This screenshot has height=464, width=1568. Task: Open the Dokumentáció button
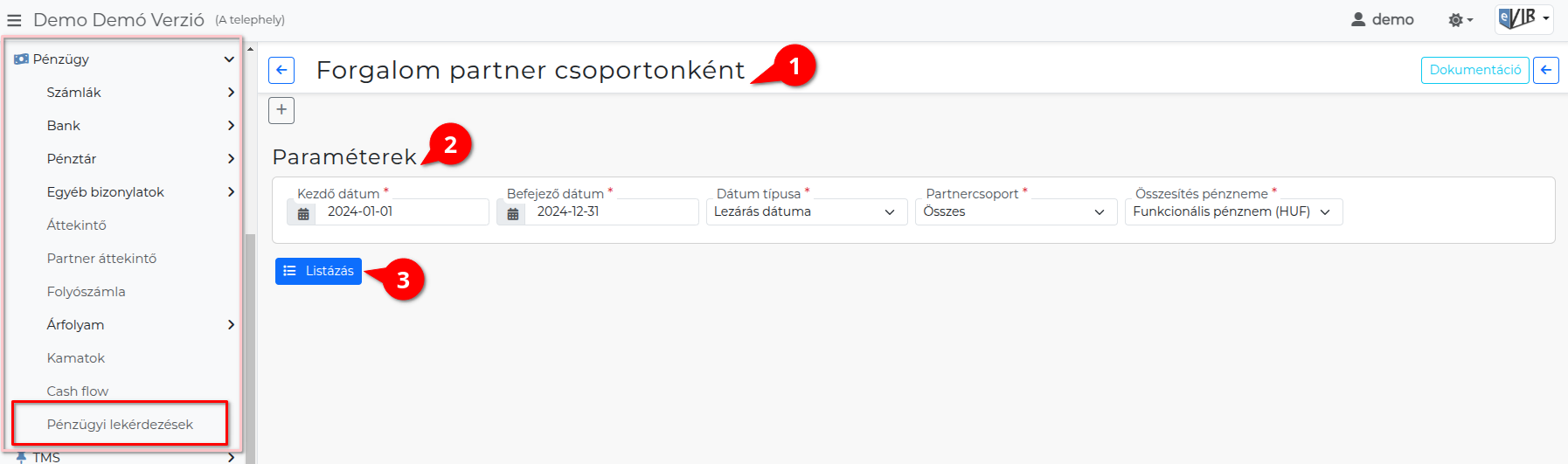pos(1474,70)
